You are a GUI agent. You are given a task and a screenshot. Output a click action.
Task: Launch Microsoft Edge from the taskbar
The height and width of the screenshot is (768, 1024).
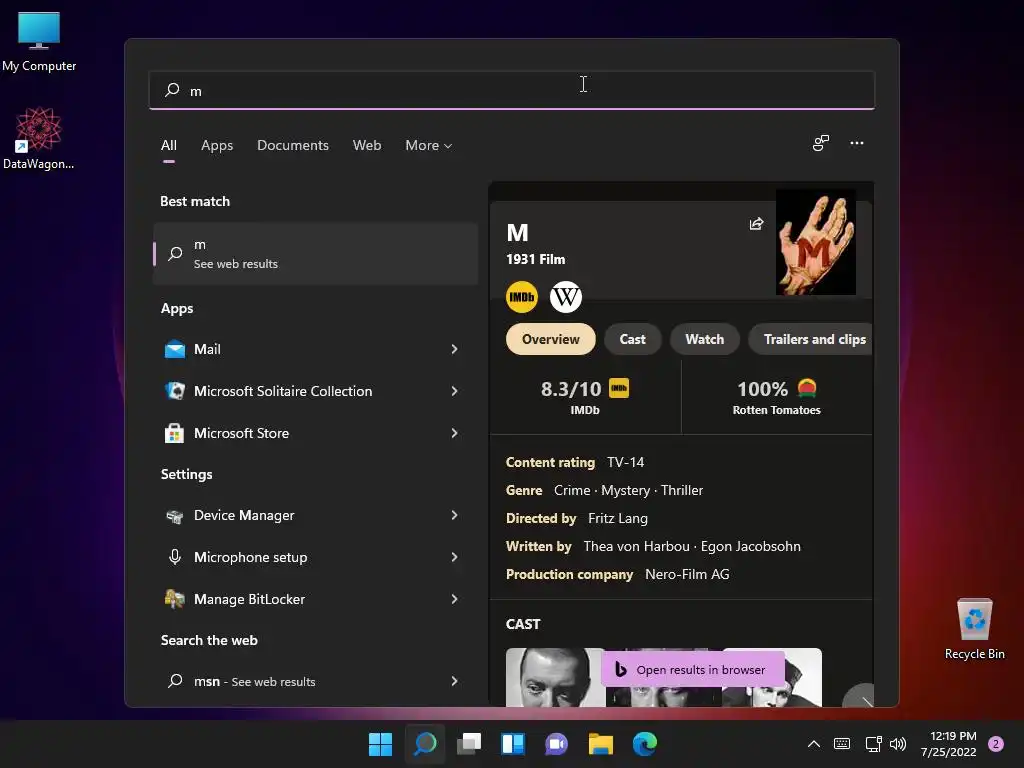(x=645, y=744)
